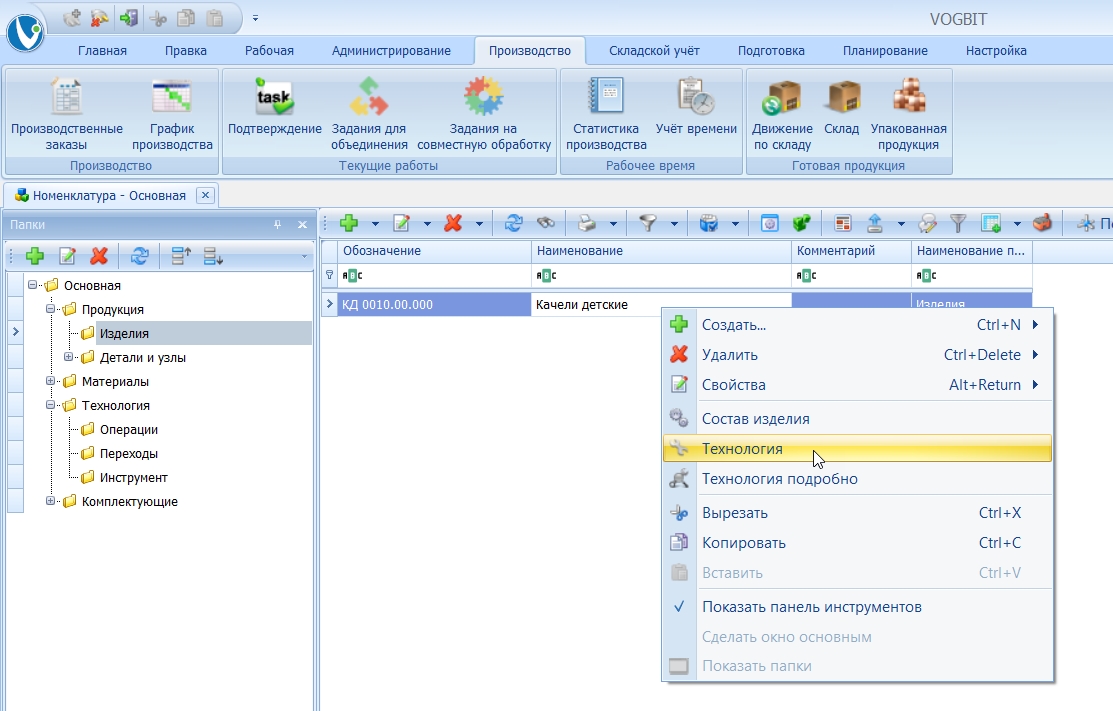
Task: Open Задания для объединения
Action: [369, 115]
